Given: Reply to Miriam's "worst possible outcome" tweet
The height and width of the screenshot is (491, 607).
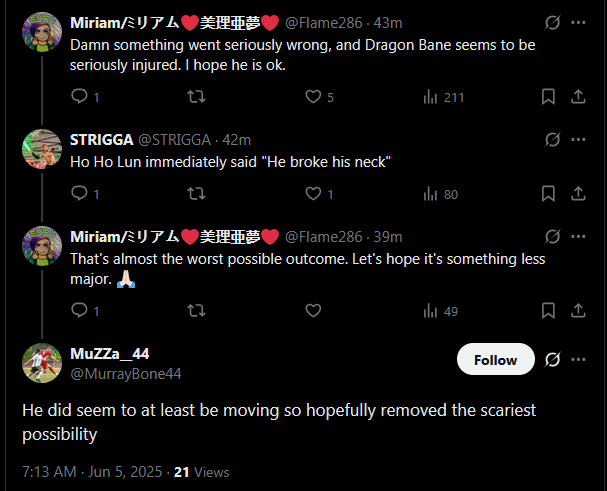Looking at the screenshot, I should coord(80,311).
